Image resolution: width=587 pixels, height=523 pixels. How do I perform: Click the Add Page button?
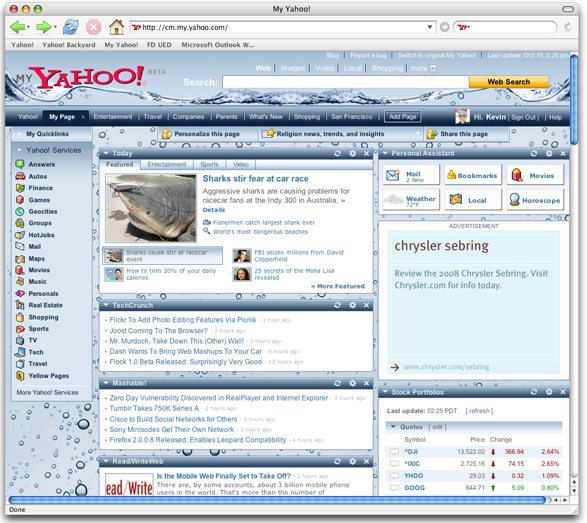pyautogui.click(x=402, y=117)
